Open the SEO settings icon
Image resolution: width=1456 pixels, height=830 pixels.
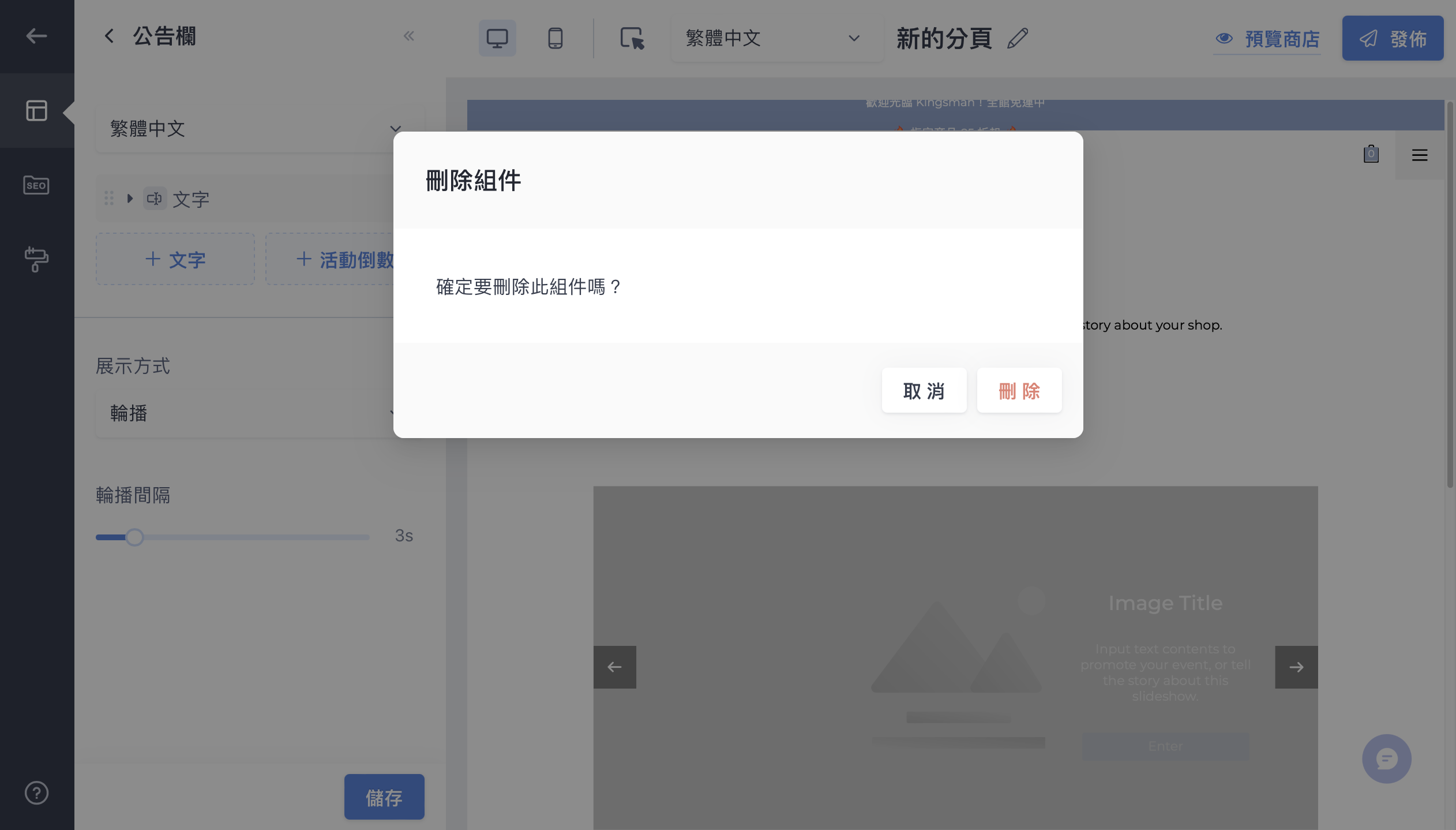pos(36,185)
